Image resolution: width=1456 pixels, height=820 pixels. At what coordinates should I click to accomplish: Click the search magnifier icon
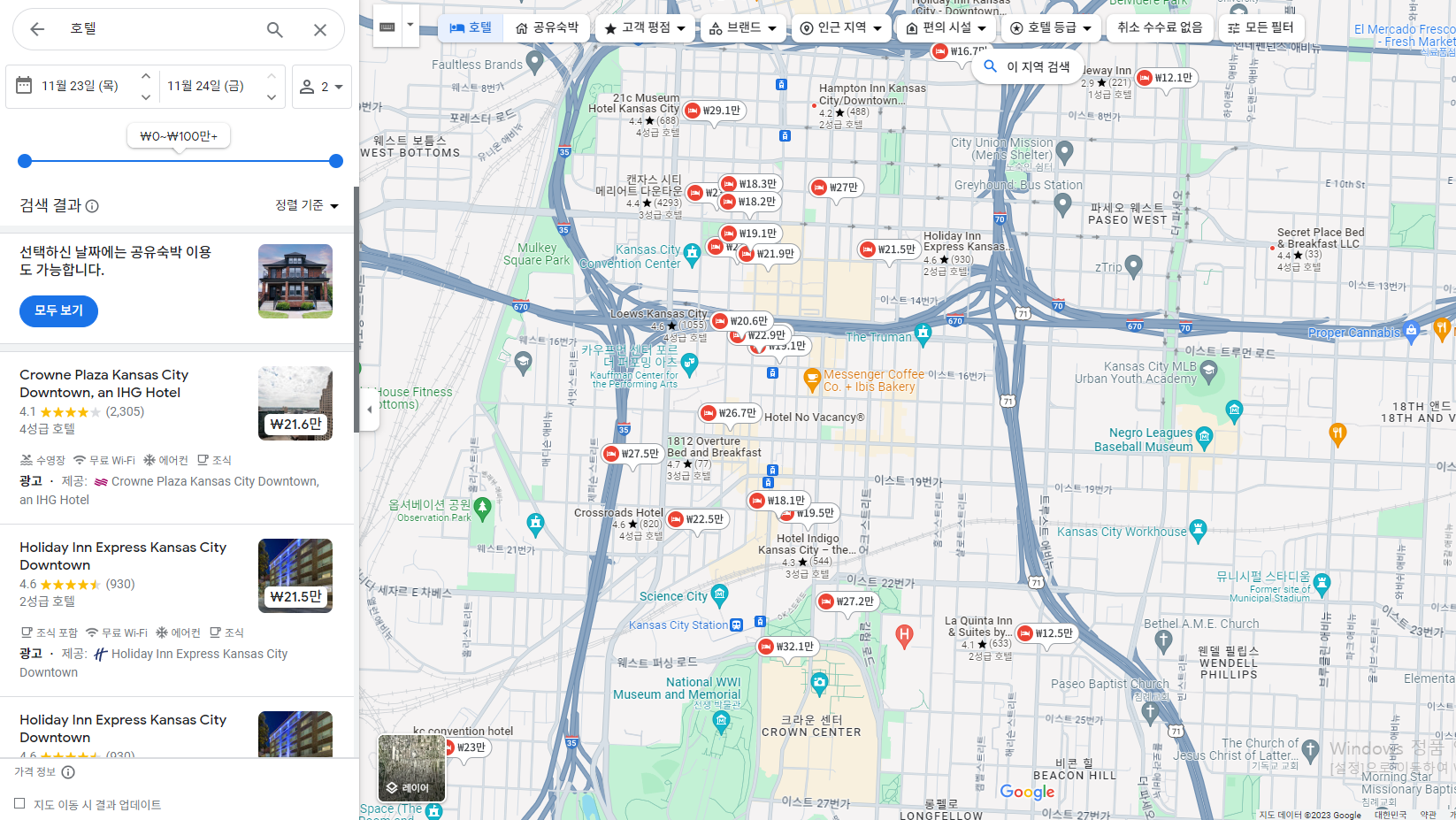[275, 29]
